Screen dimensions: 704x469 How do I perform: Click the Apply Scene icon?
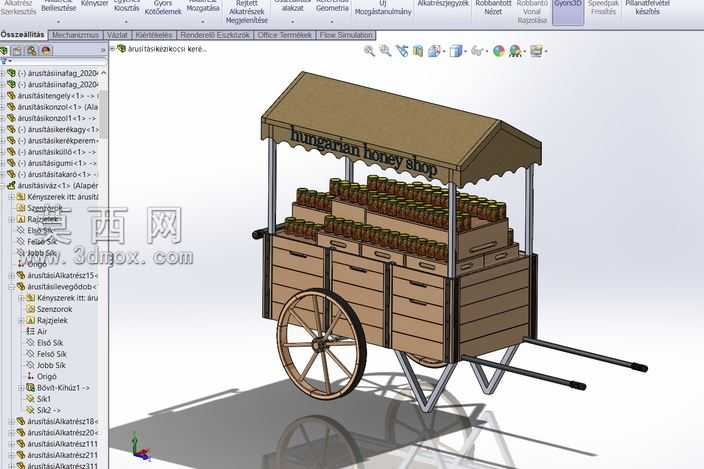[515, 51]
